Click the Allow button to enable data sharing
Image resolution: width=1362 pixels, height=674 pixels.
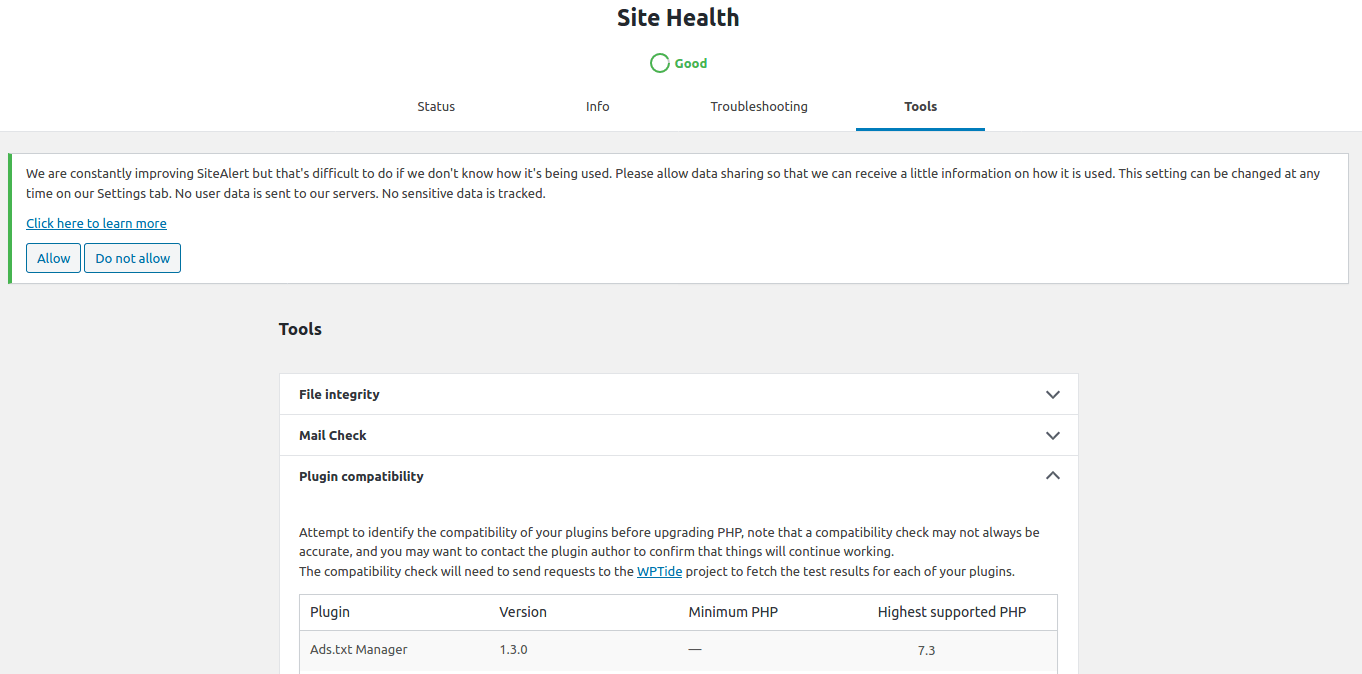[x=53, y=258]
